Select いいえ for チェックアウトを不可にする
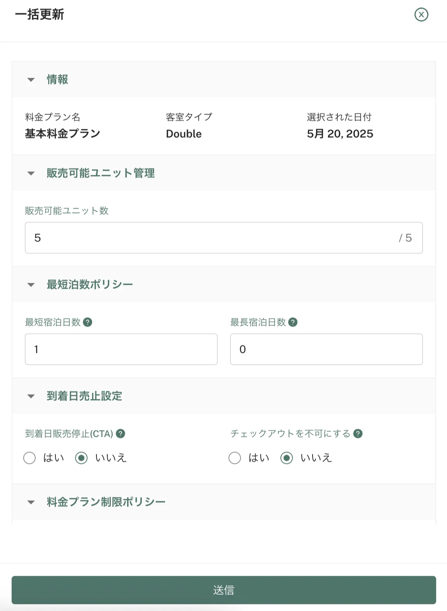The image size is (447, 611). 286,458
